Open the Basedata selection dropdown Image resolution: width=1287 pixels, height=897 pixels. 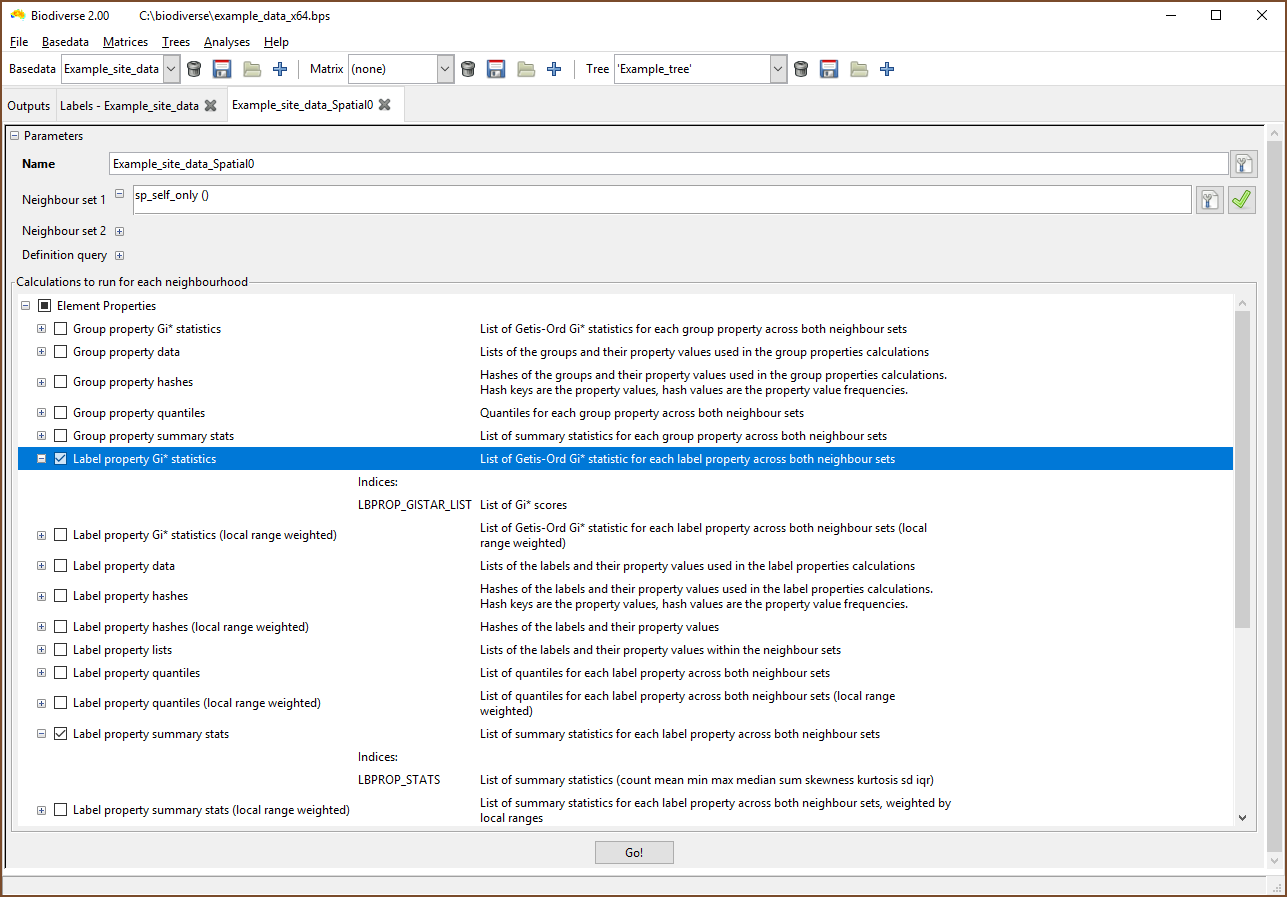[x=170, y=68]
